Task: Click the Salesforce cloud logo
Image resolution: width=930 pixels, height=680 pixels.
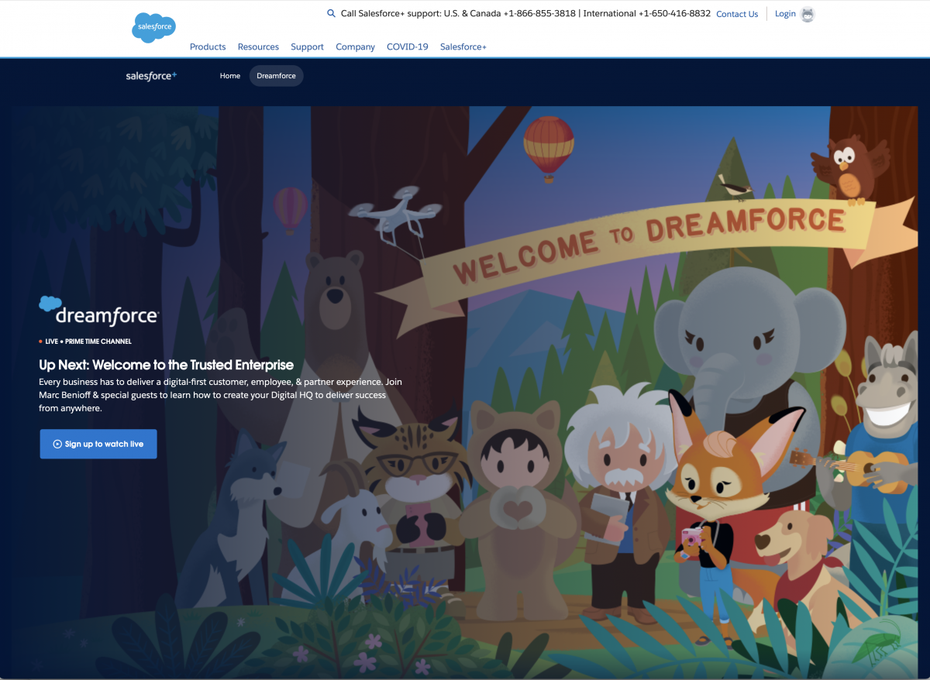Action: 154,27
